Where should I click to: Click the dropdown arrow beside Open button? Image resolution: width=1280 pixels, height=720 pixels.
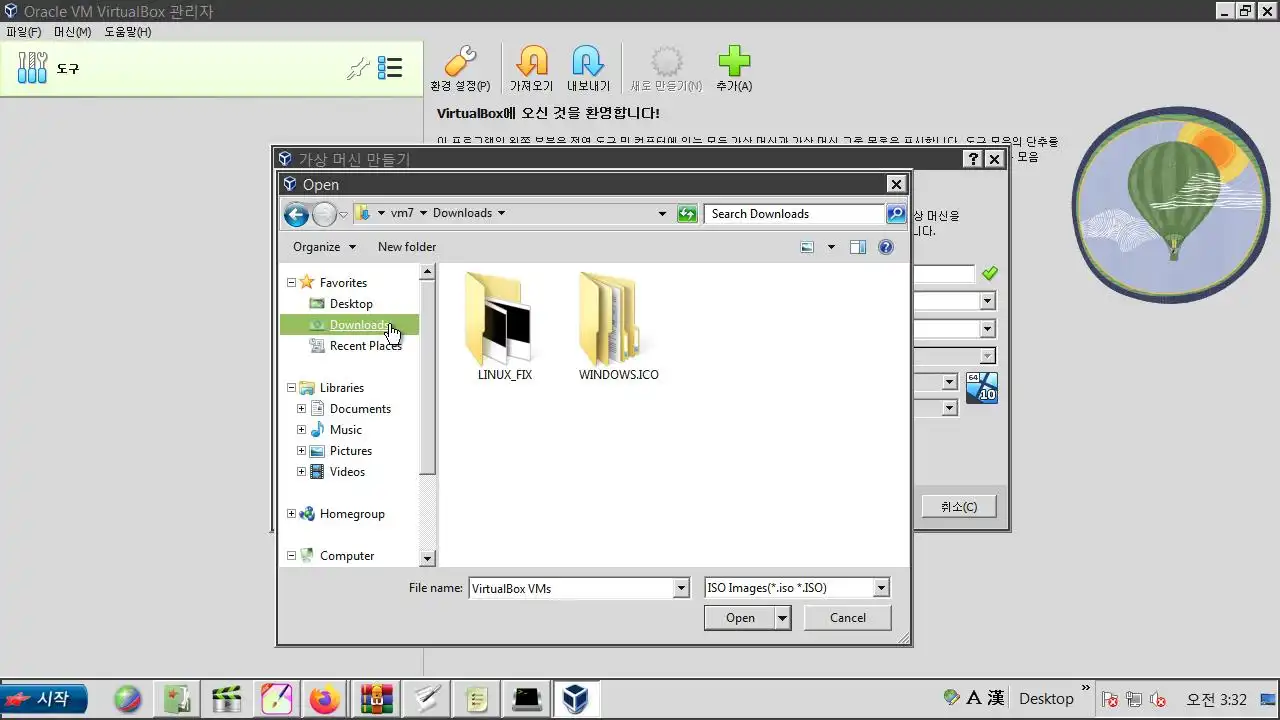tap(783, 618)
